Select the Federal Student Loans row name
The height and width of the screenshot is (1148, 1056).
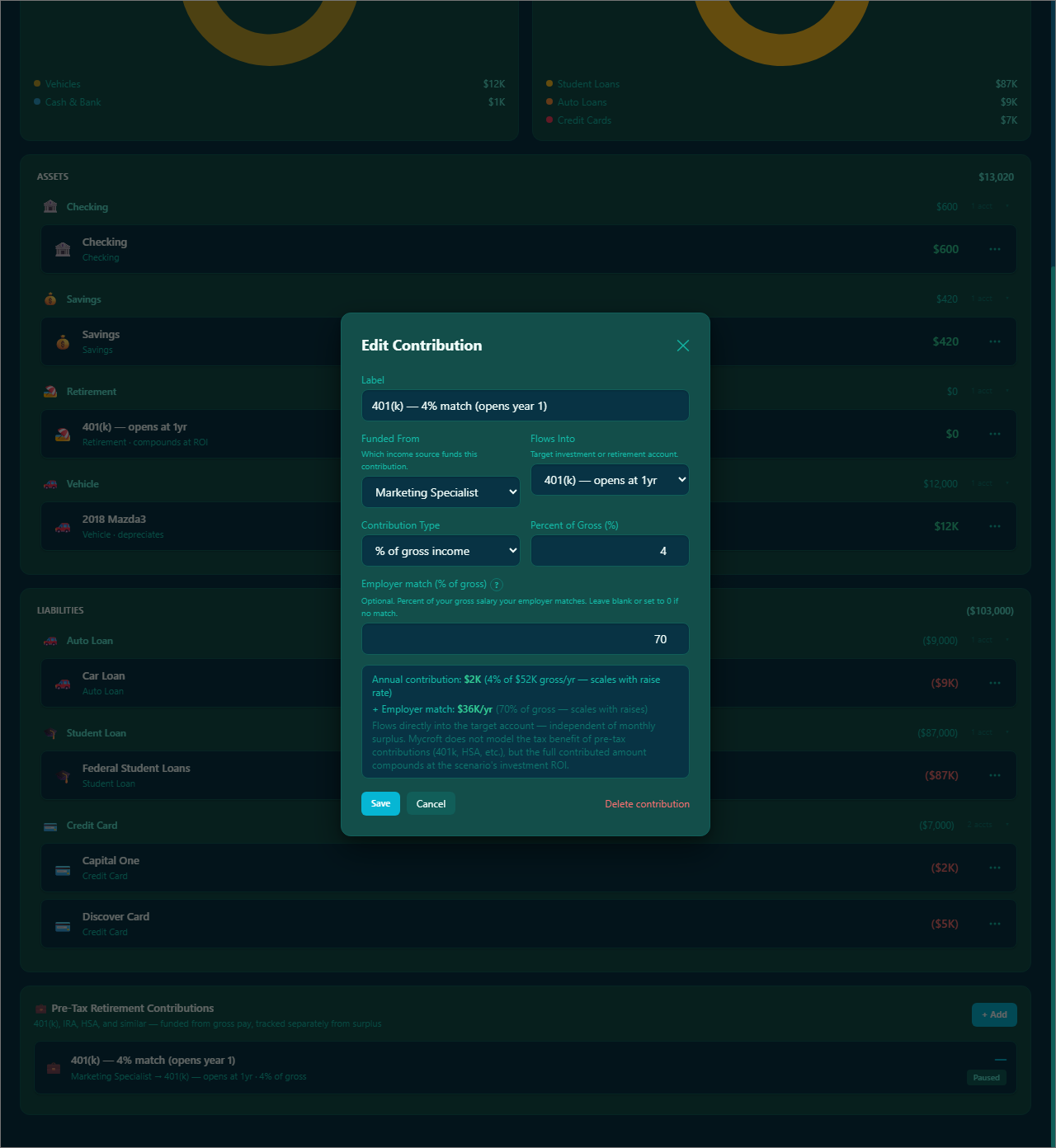(x=136, y=768)
